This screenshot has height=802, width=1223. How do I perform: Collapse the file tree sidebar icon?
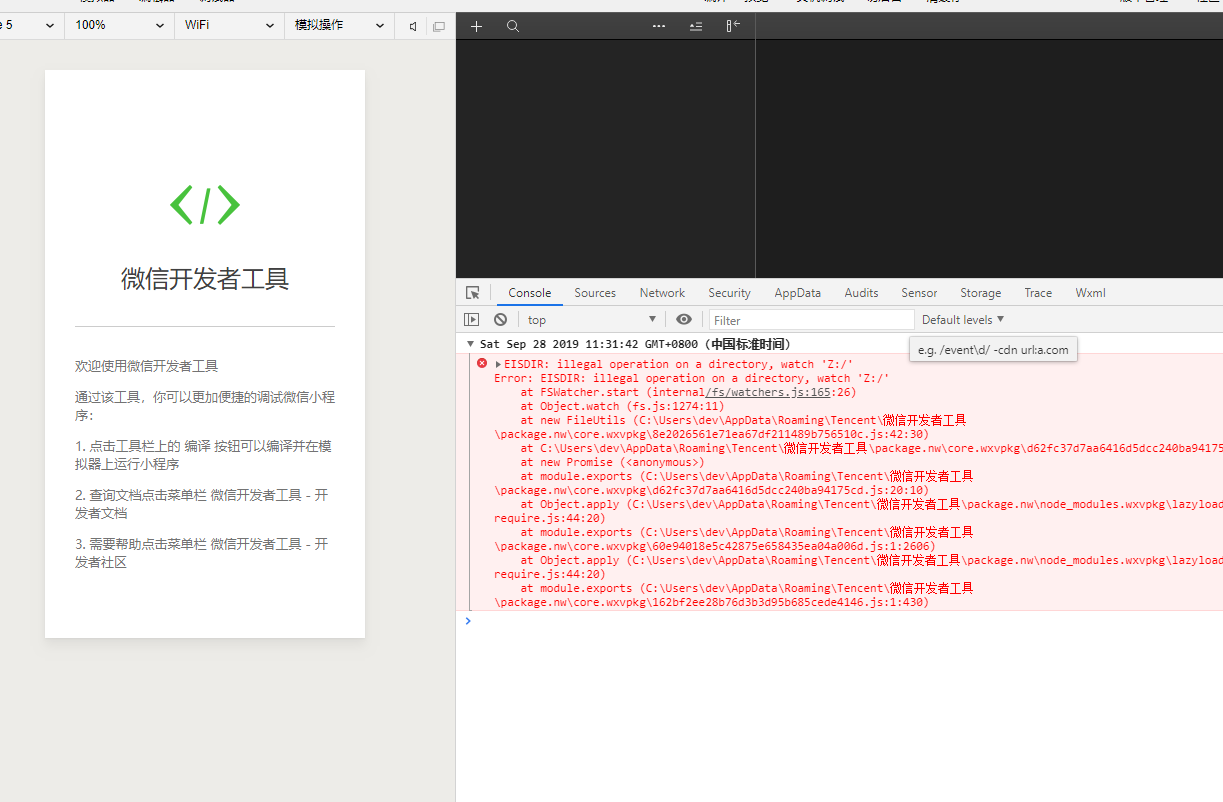point(733,26)
